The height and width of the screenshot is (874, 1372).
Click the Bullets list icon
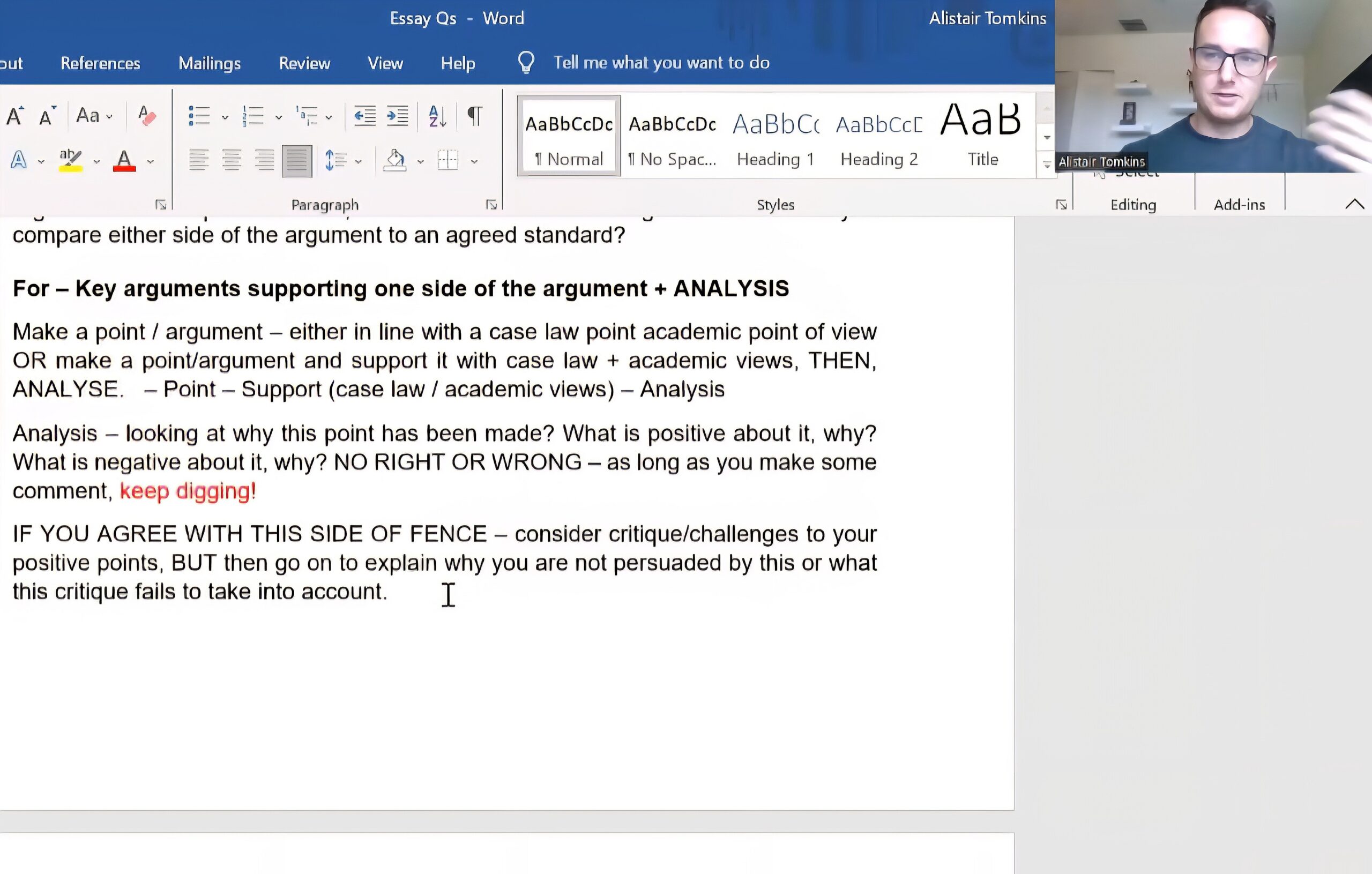click(199, 116)
